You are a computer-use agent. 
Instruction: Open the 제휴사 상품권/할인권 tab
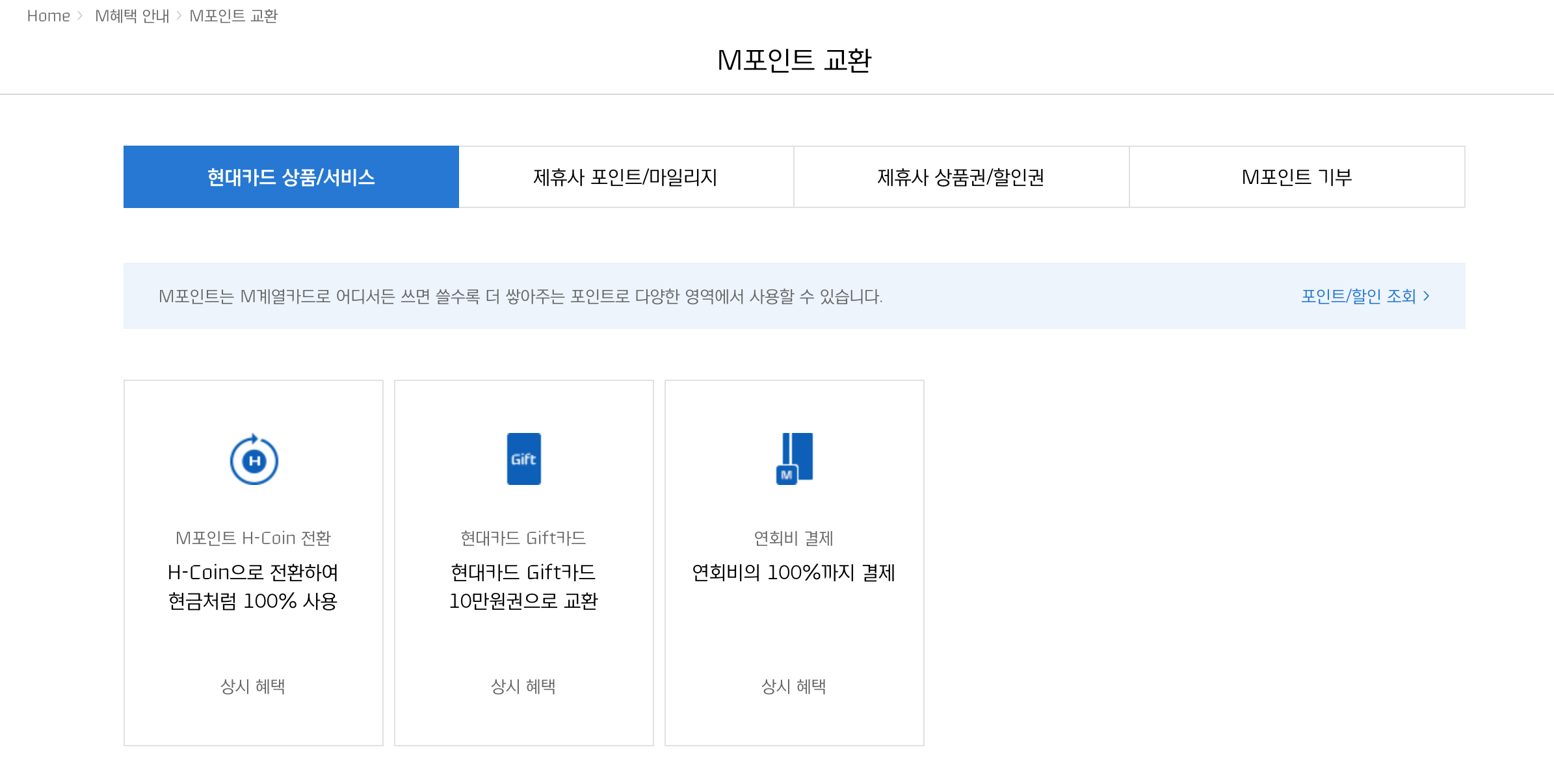[x=960, y=177]
